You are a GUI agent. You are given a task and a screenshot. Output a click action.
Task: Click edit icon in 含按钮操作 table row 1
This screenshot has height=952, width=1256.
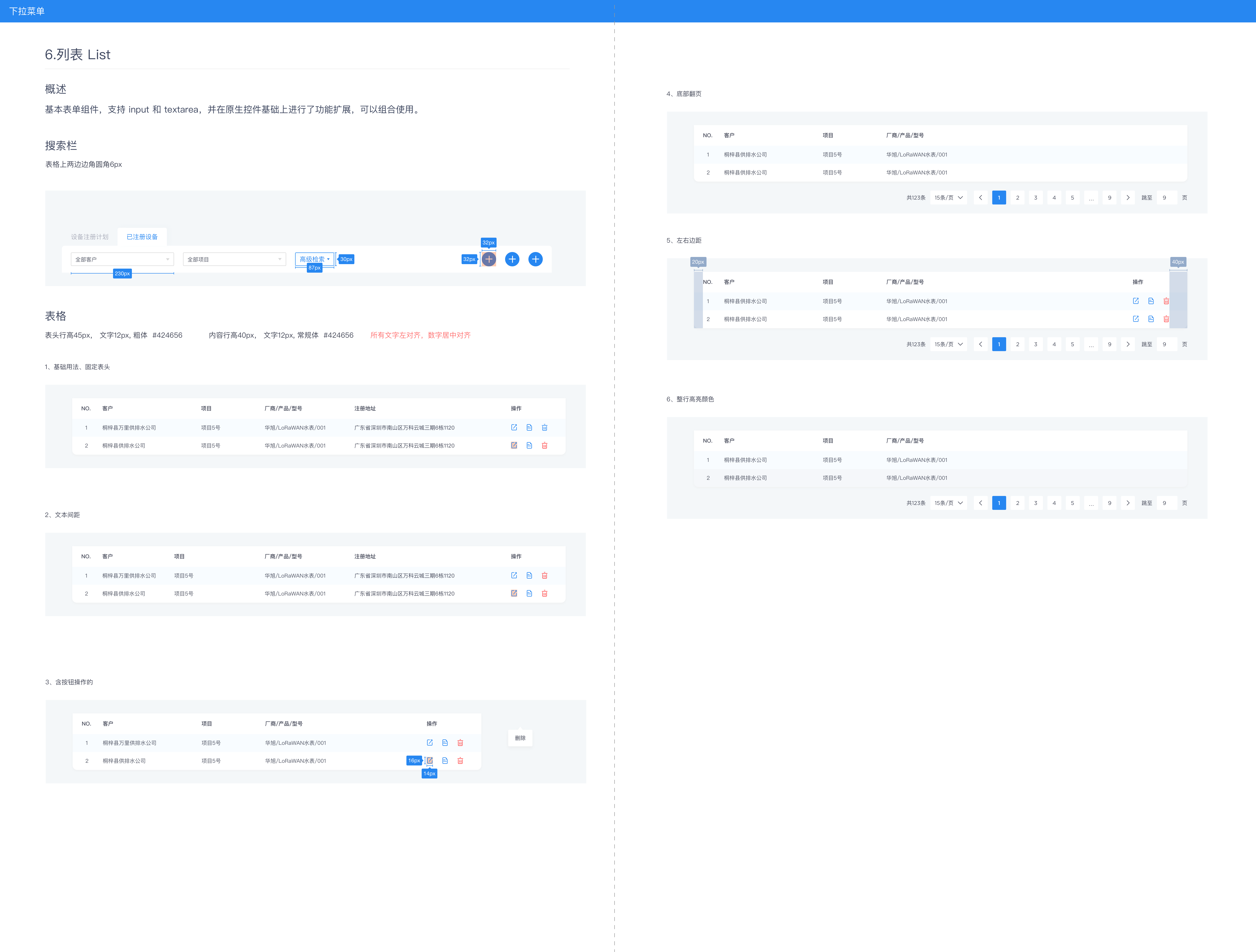430,743
